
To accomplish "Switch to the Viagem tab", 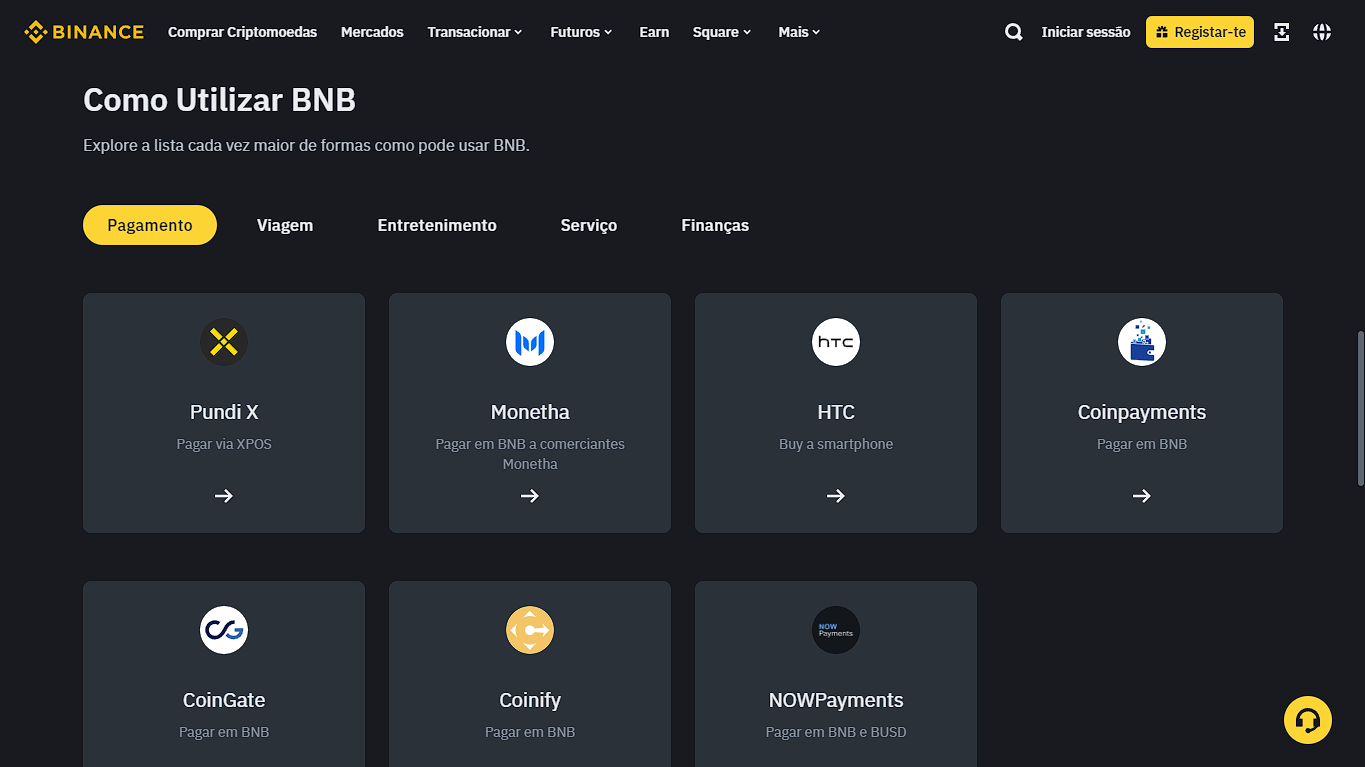I will [x=284, y=225].
